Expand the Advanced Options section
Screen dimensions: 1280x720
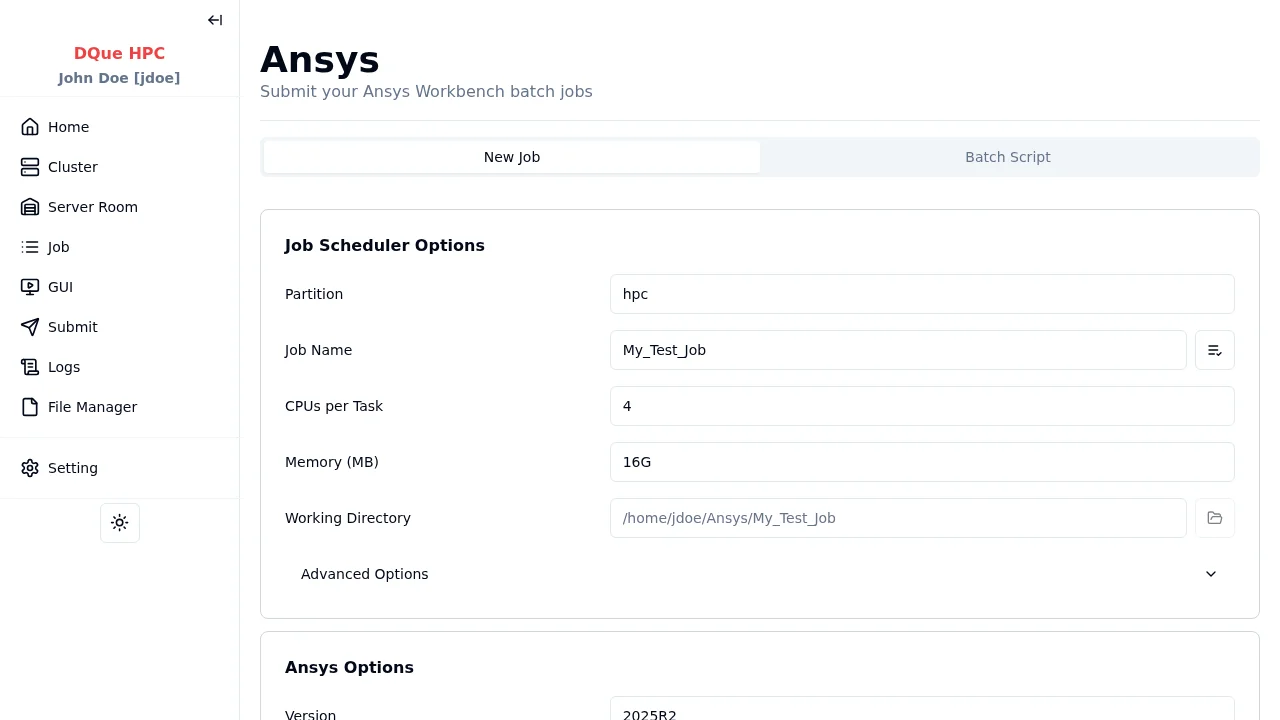coord(365,574)
